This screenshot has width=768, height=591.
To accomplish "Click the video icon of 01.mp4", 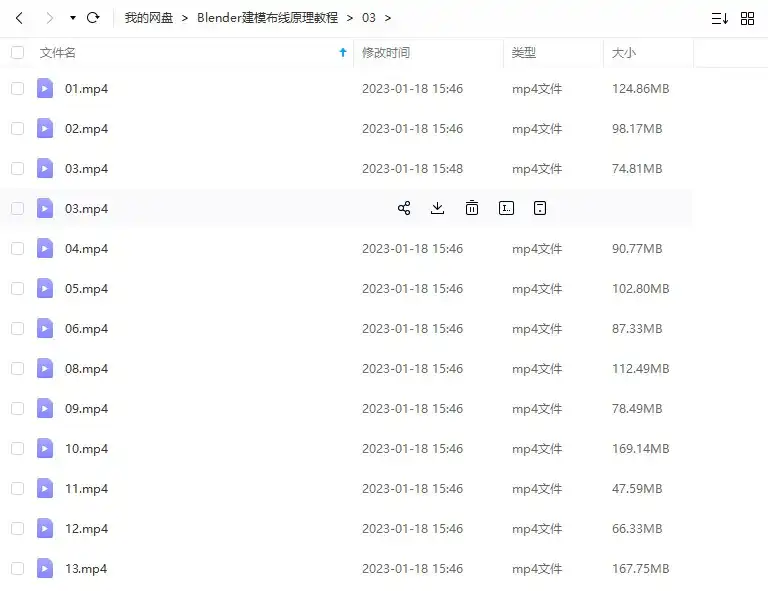I will click(45, 88).
